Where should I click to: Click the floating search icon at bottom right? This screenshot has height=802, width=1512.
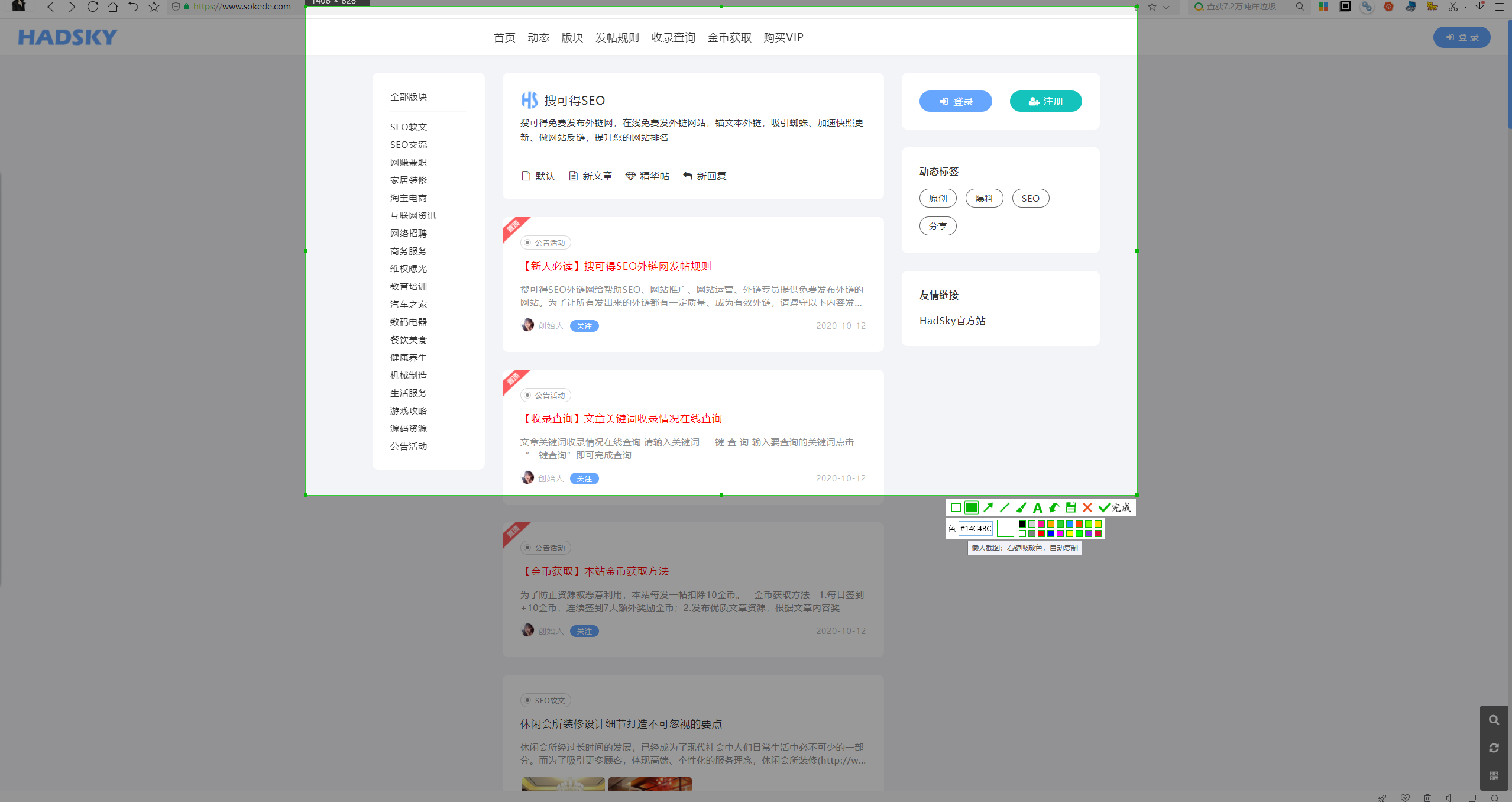pyautogui.click(x=1494, y=720)
